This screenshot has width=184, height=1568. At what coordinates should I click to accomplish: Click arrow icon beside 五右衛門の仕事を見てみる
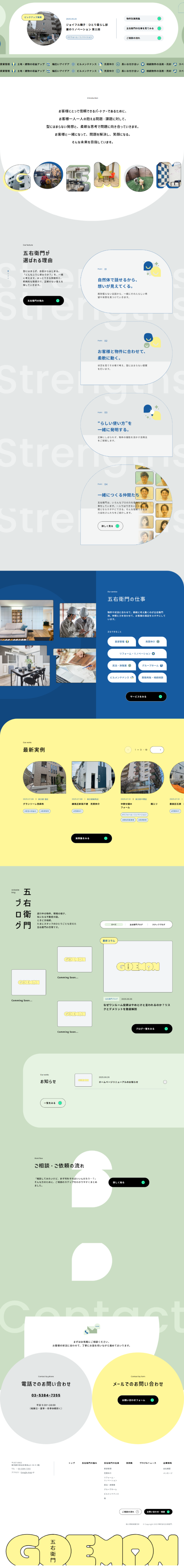160,28
